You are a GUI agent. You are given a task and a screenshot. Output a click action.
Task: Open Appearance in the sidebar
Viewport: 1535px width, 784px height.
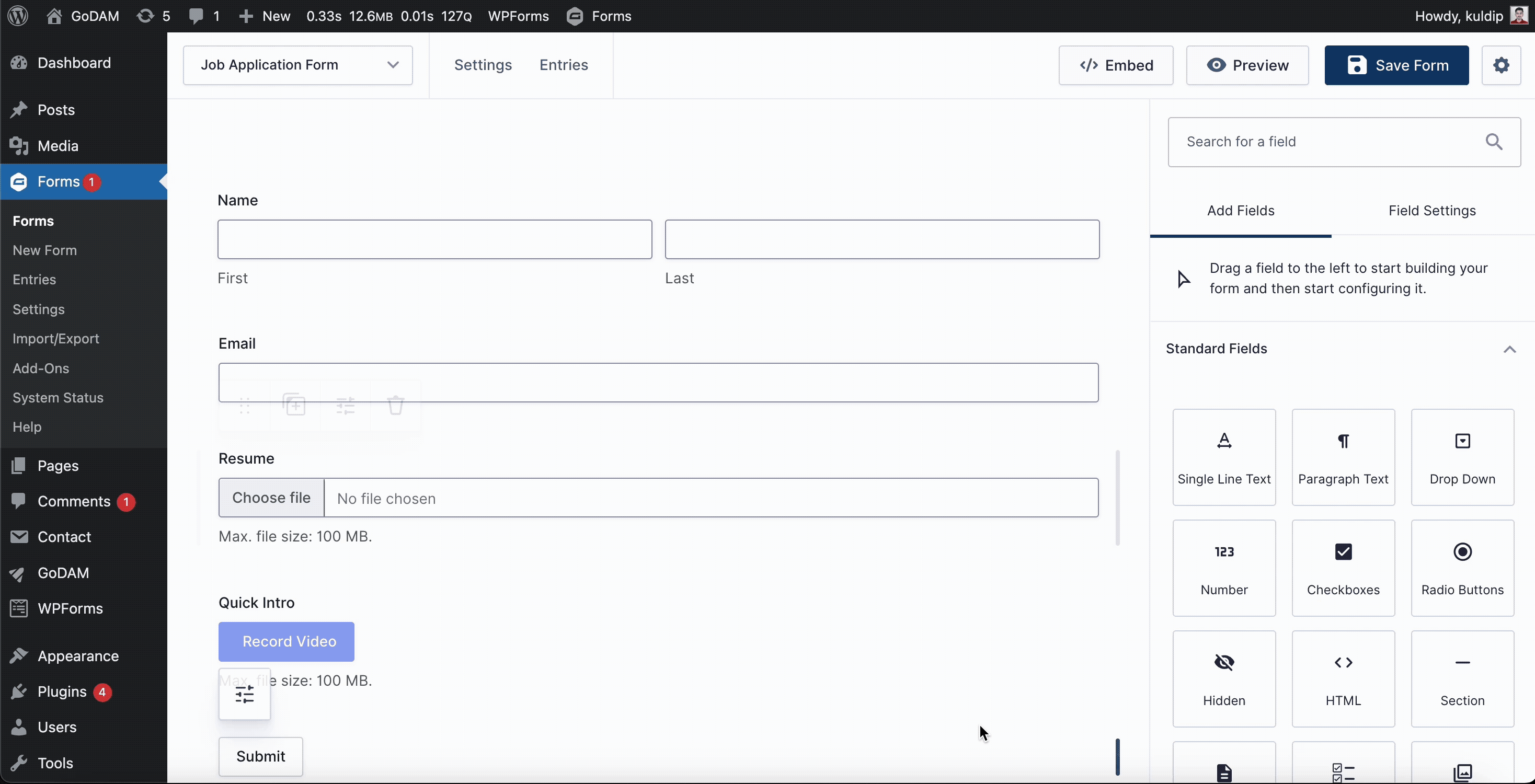[x=78, y=656]
